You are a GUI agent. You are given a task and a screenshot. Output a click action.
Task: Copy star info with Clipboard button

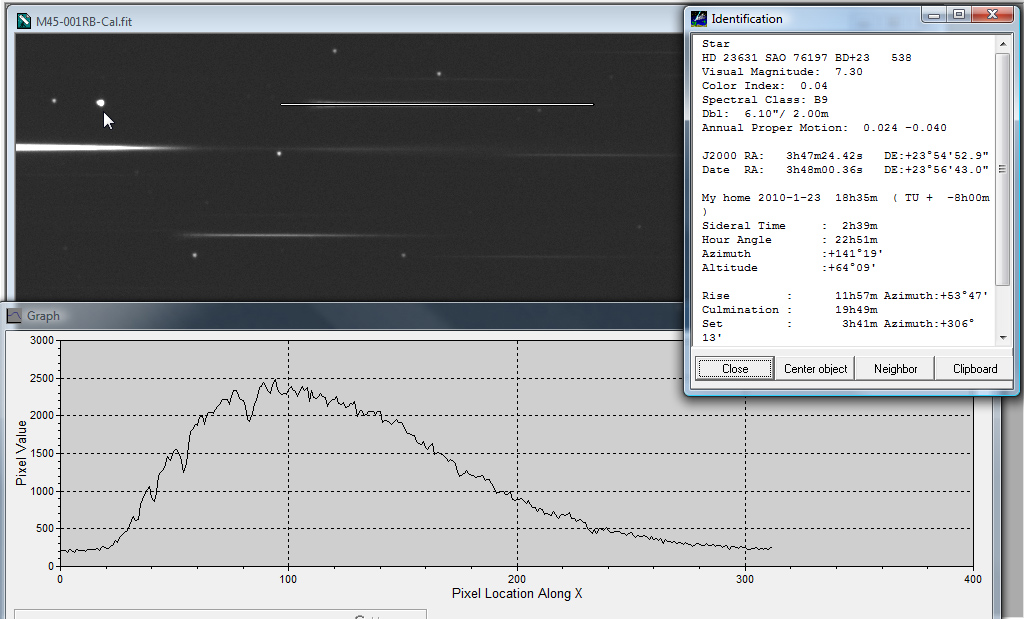point(974,369)
